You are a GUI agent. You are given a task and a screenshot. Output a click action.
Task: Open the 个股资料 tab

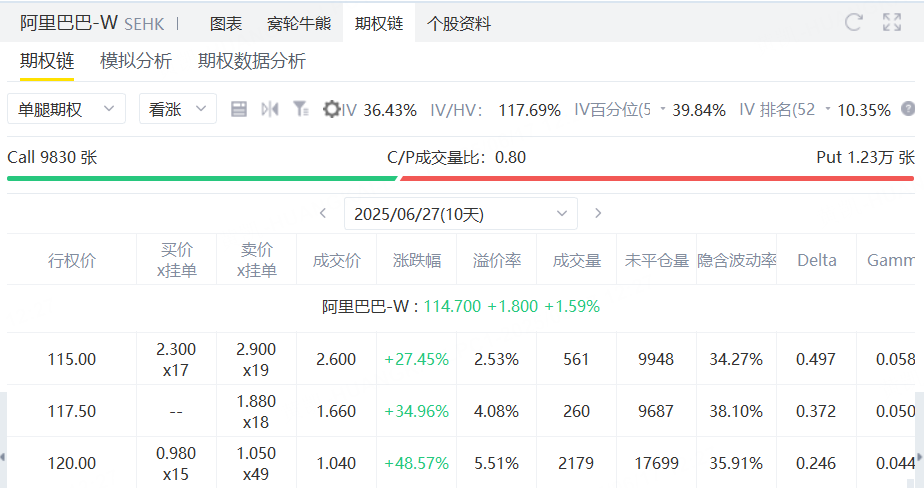point(458,24)
